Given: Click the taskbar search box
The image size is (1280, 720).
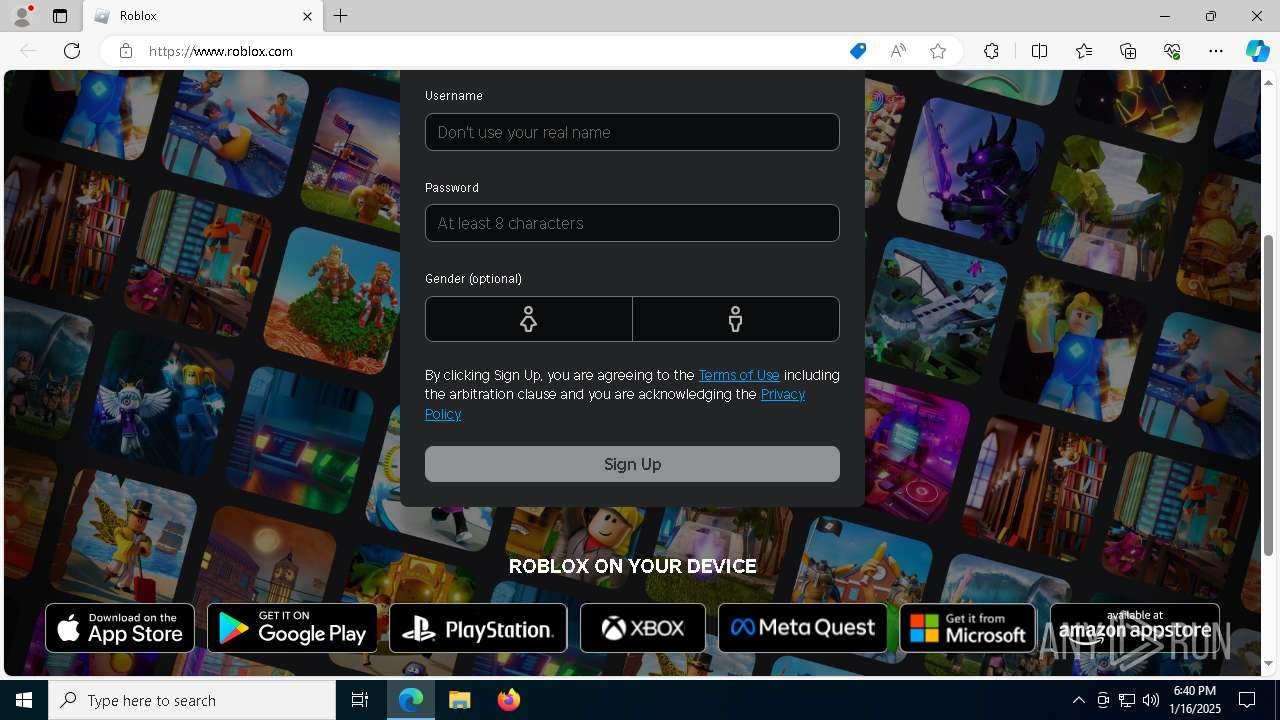Looking at the screenshot, I should point(192,700).
